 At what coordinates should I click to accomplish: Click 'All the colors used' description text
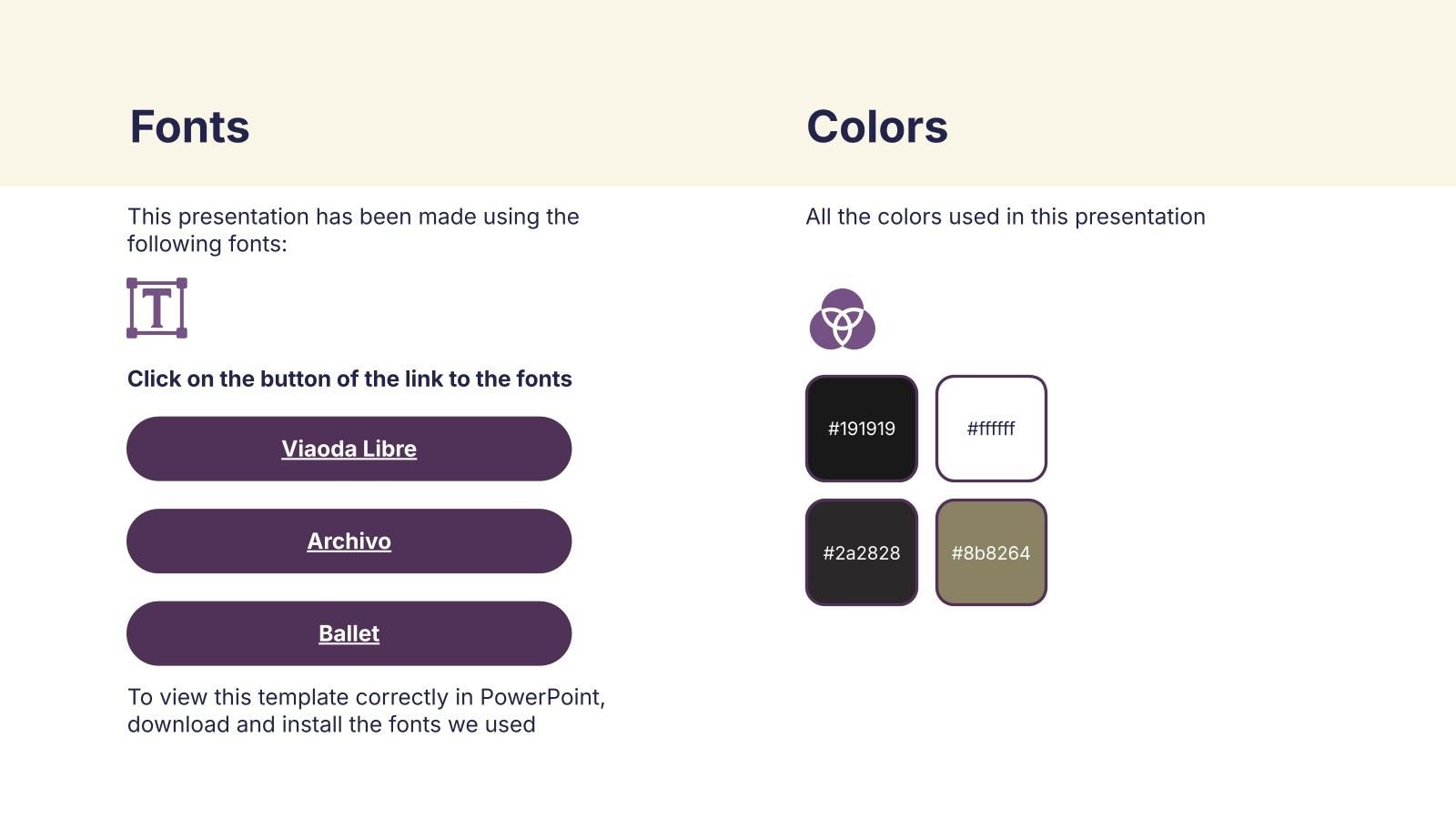tap(1006, 217)
